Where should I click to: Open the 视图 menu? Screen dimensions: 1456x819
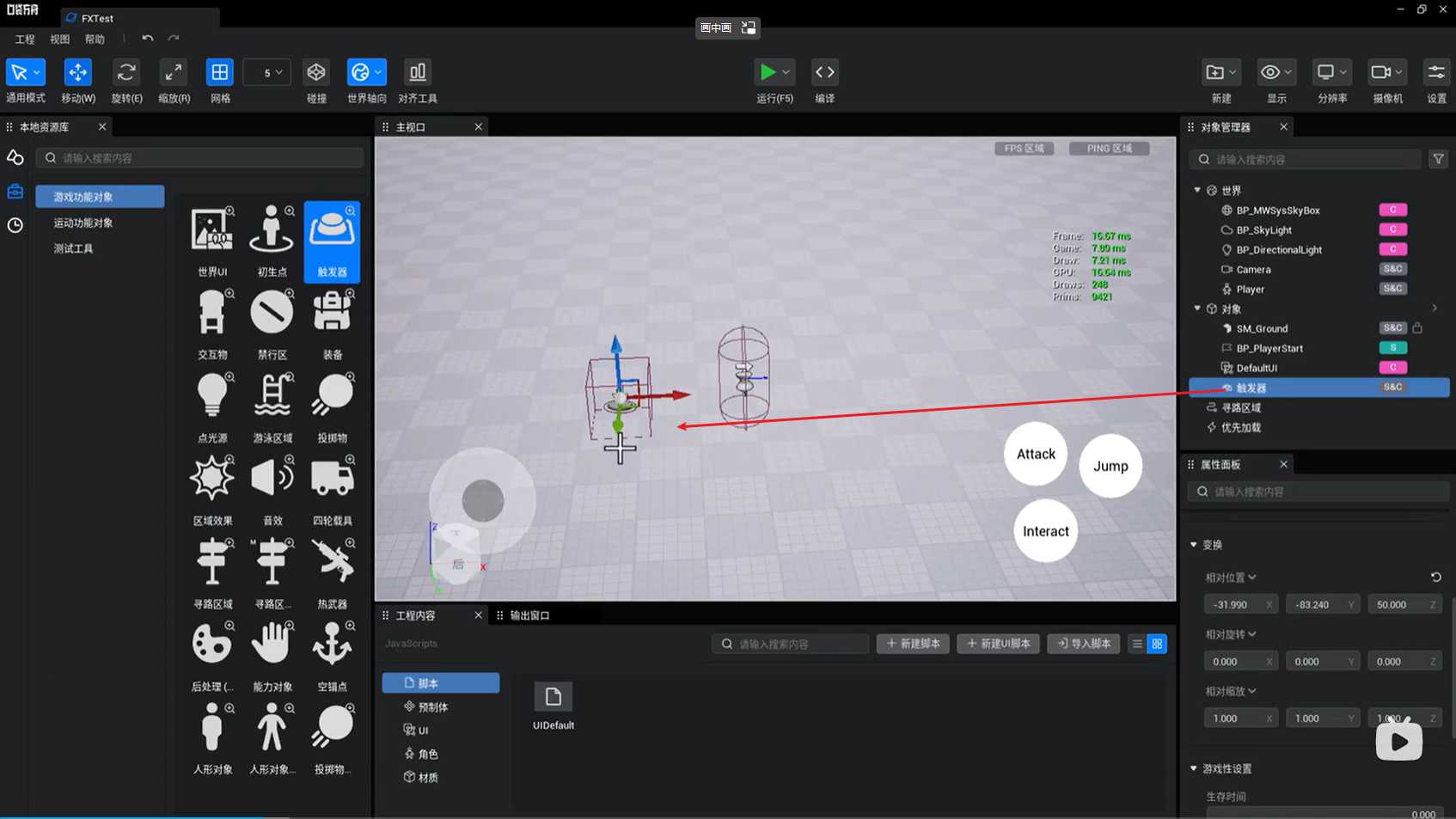tap(59, 40)
